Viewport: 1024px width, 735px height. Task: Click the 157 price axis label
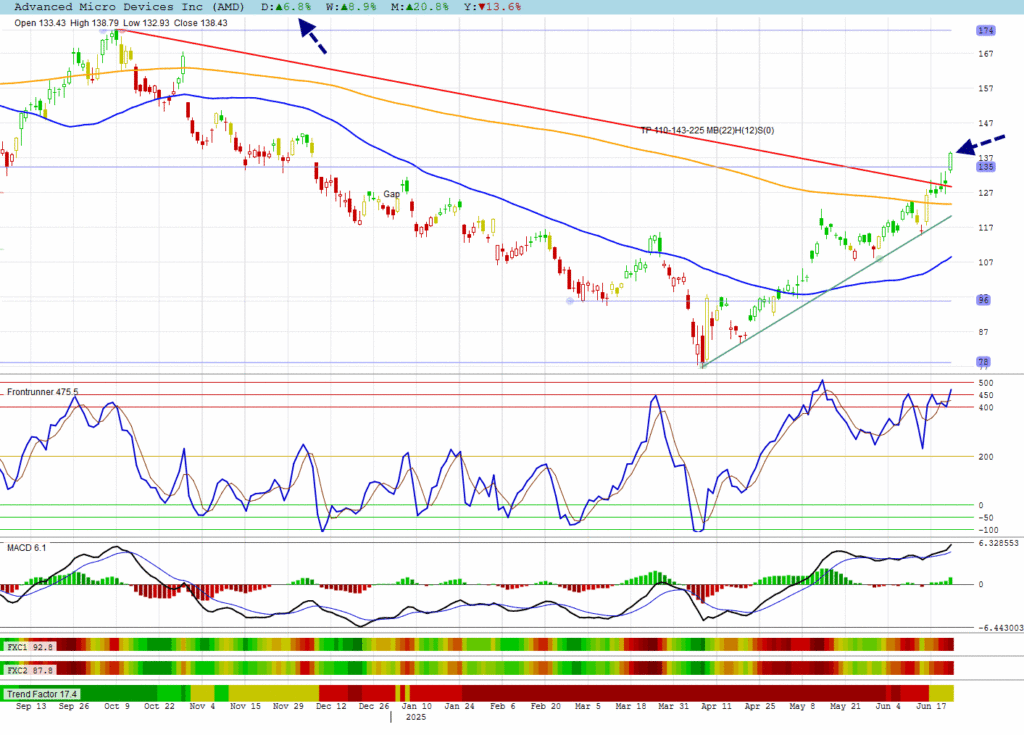pyautogui.click(x=985, y=88)
